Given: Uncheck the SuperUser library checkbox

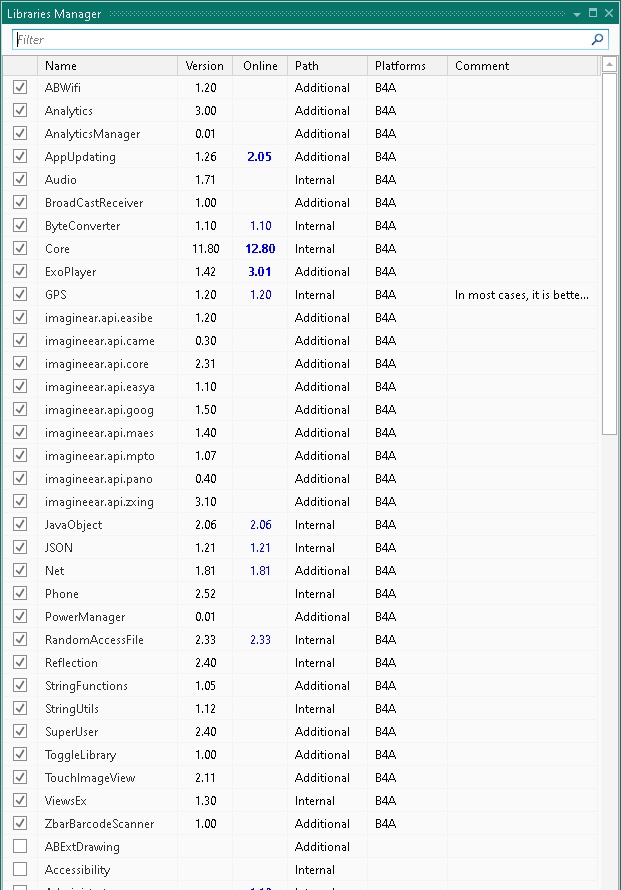Looking at the screenshot, I should 20,731.
